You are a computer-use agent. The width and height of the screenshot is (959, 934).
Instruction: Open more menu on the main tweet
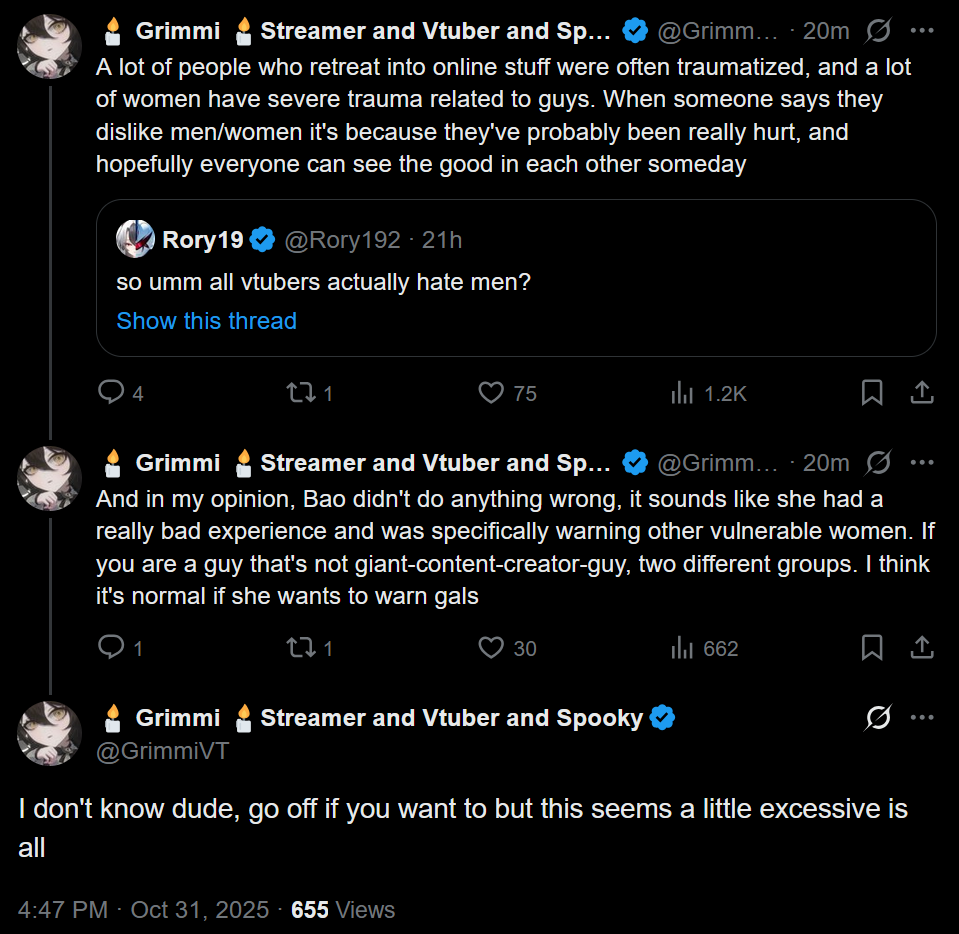tap(922, 718)
